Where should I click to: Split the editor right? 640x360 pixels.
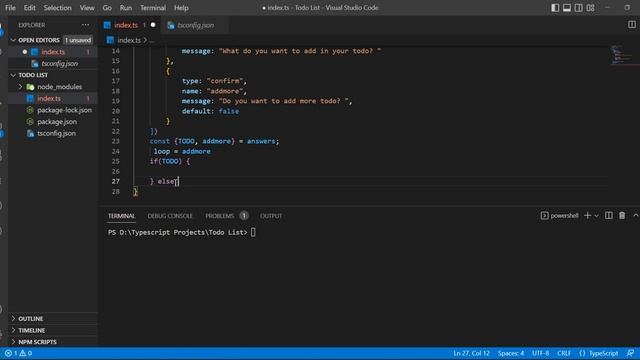[632, 24]
